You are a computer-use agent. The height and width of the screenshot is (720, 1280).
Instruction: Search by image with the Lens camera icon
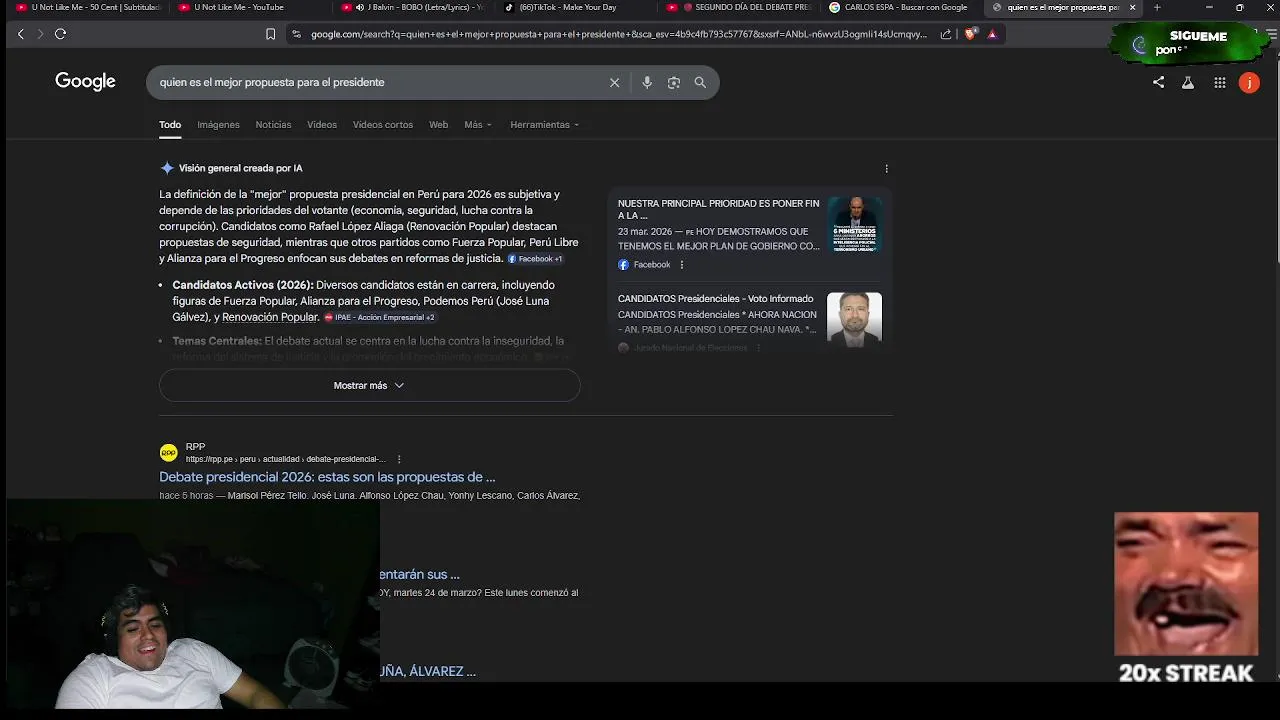[674, 83]
